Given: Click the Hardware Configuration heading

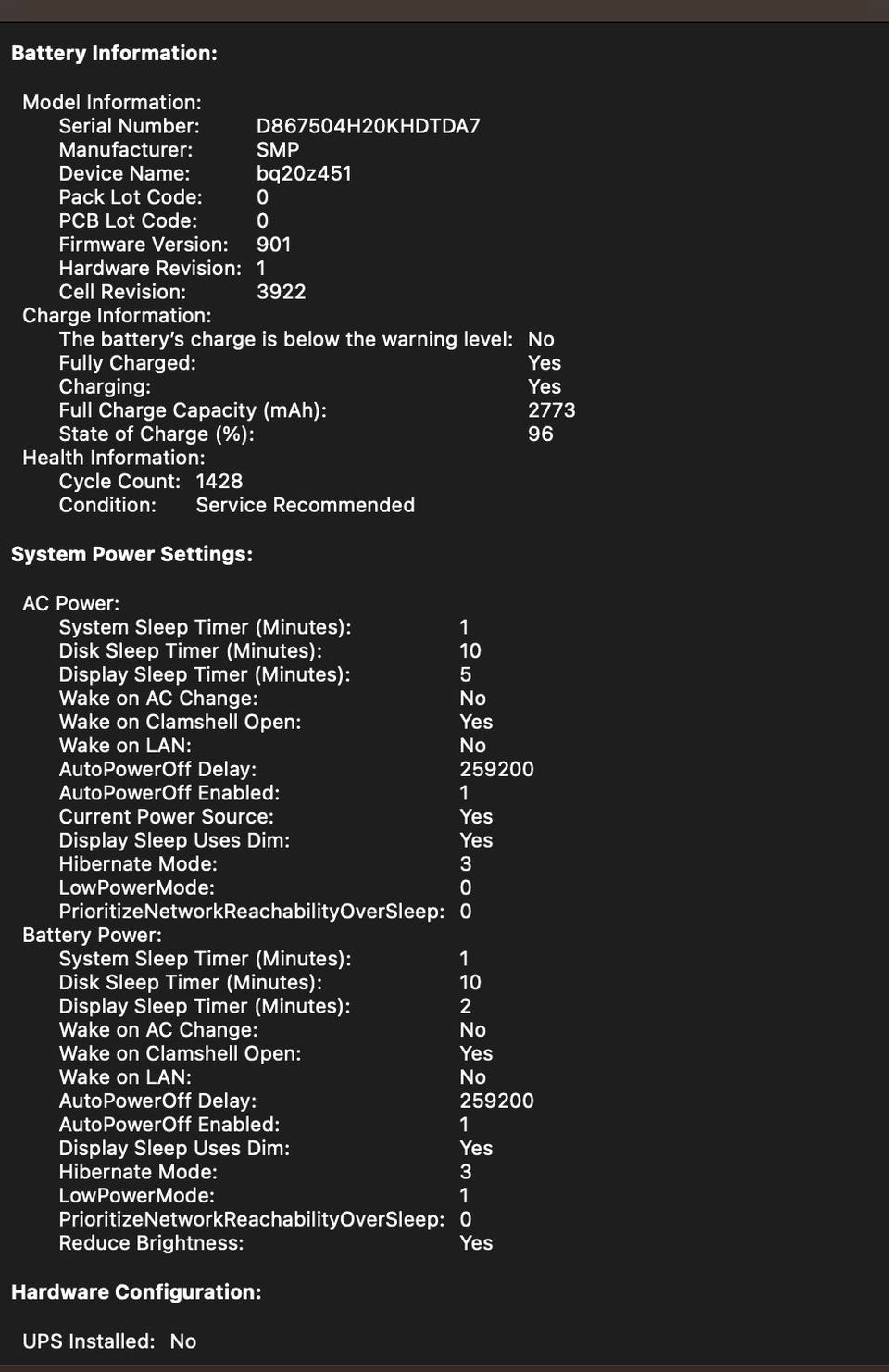Looking at the screenshot, I should (x=136, y=1292).
